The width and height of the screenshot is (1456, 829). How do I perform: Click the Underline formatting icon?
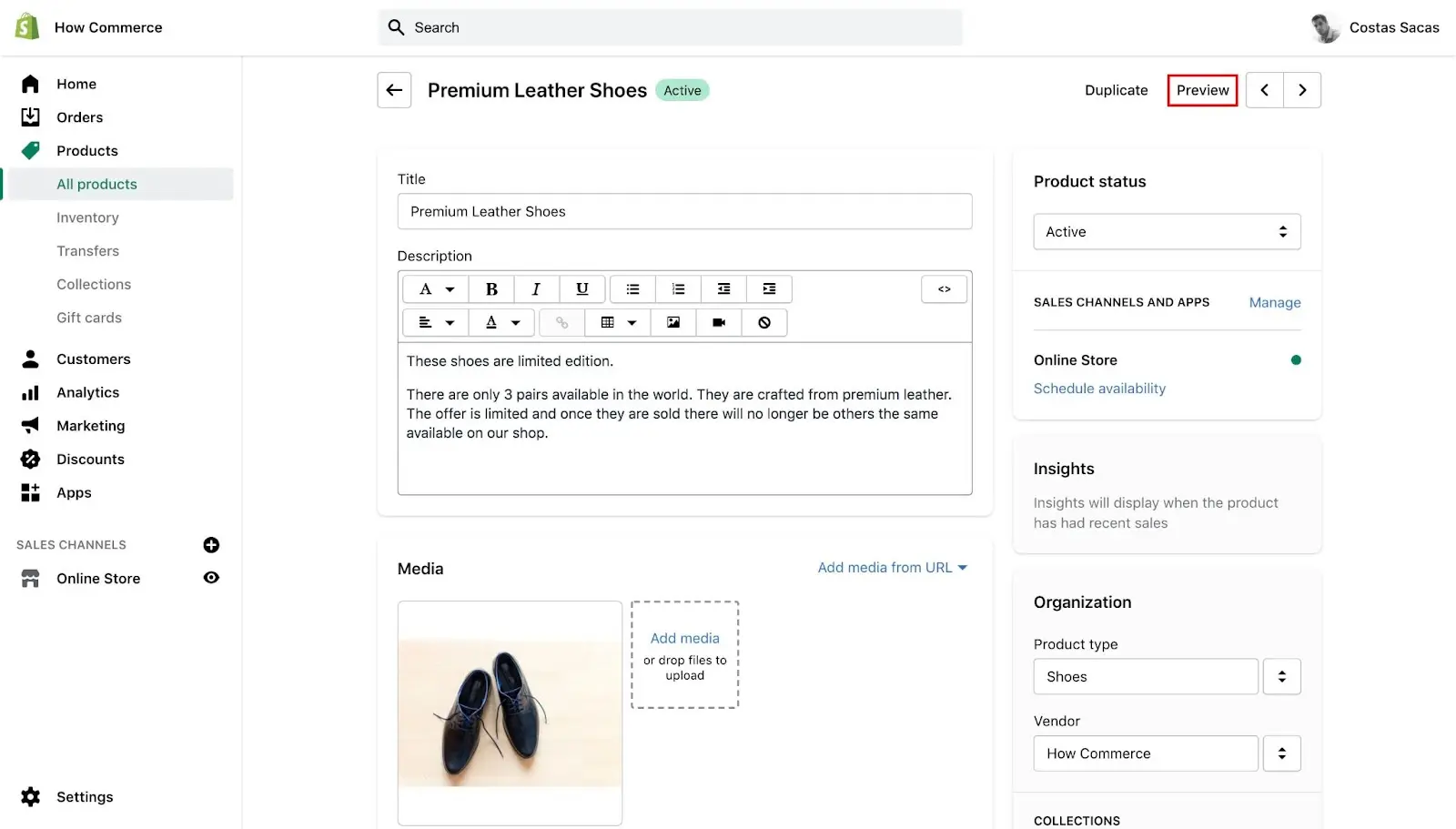click(582, 289)
